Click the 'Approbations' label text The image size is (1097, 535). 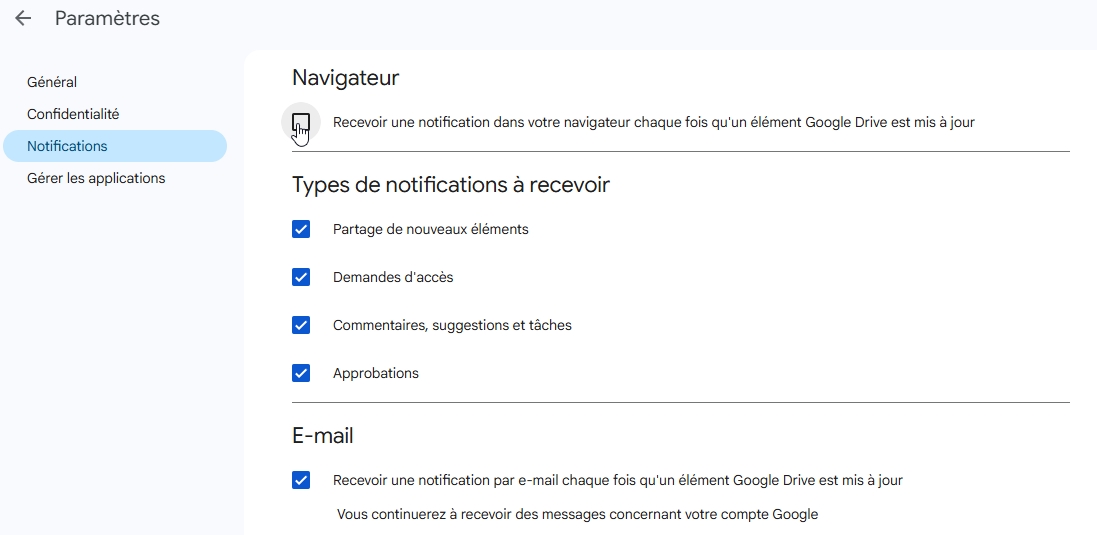[x=376, y=373]
